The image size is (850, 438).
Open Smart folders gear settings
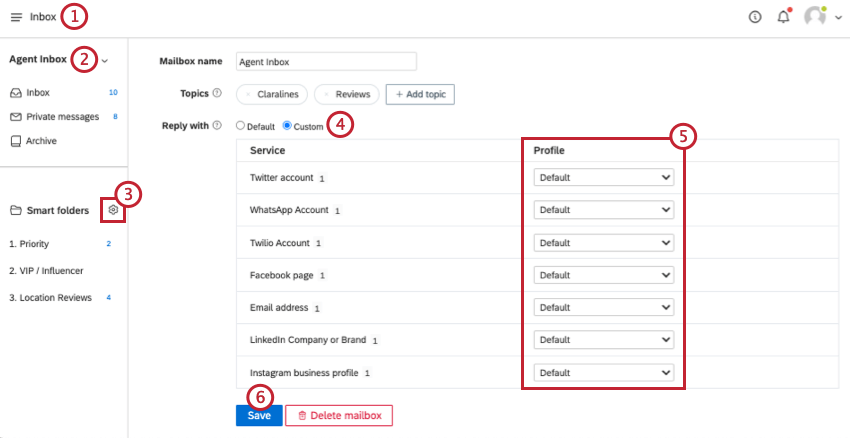pos(113,210)
